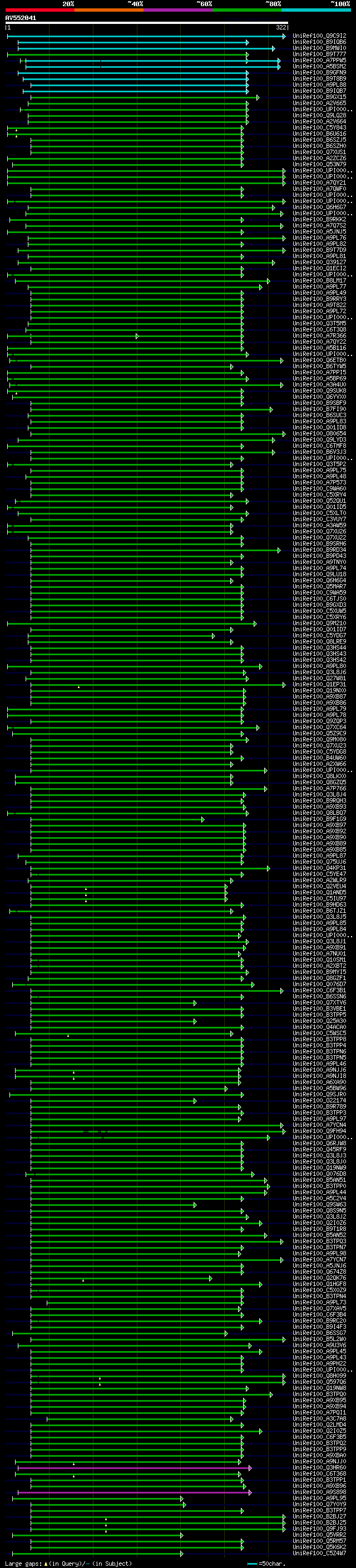Select the AV552041 query name label
Screen dimensions: 356x1568
[x=21, y=18]
